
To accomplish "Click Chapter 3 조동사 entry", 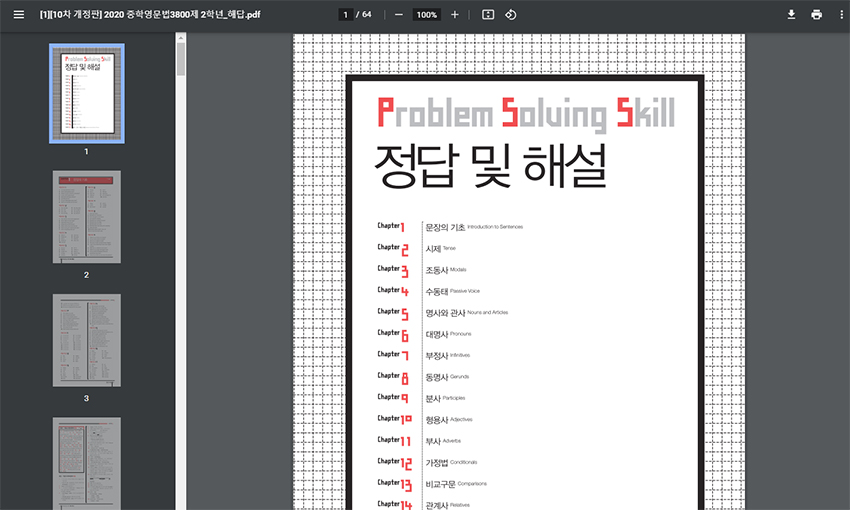I will (422, 269).
